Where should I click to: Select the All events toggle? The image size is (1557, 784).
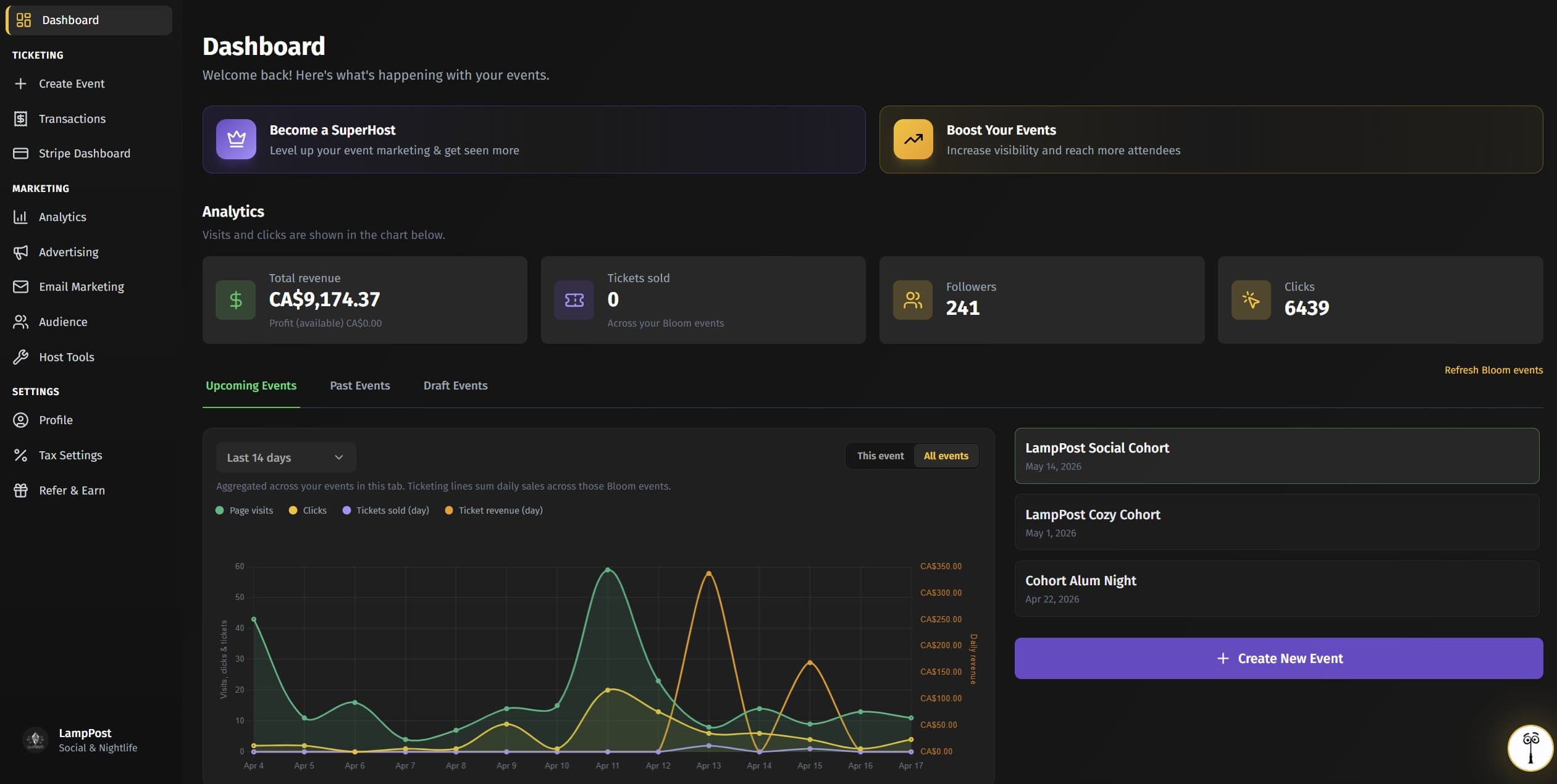pos(946,456)
